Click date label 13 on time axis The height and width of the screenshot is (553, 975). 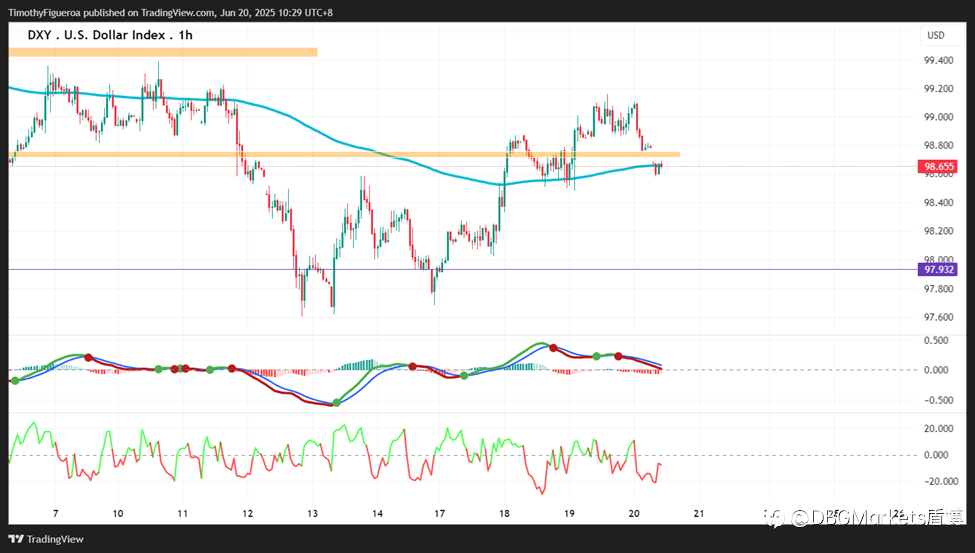coord(312,513)
